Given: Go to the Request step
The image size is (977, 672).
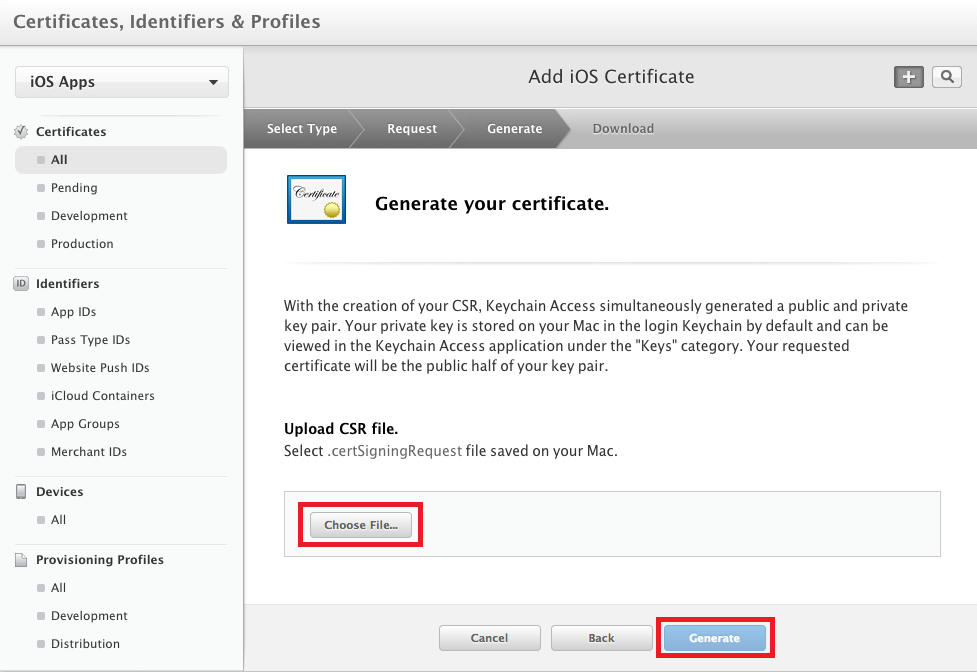Looking at the screenshot, I should (x=412, y=128).
